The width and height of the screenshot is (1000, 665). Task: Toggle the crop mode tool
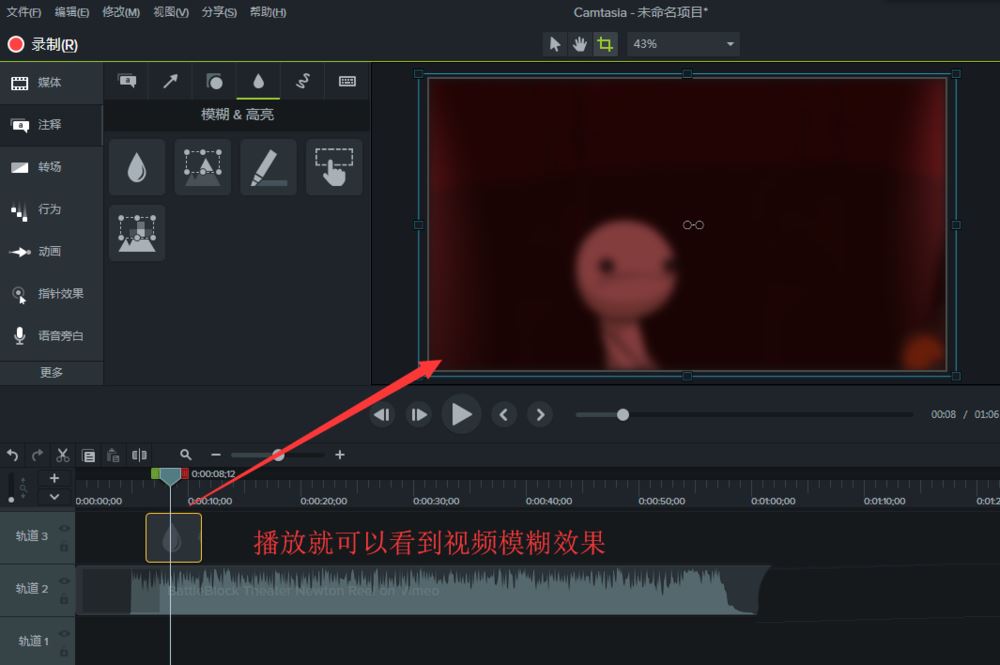tap(605, 44)
